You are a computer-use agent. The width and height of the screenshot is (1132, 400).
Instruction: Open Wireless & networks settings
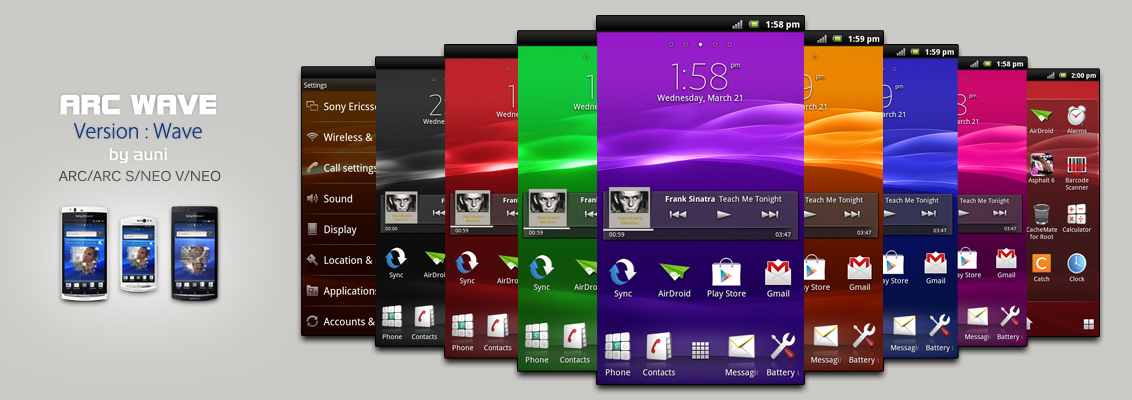(339, 137)
